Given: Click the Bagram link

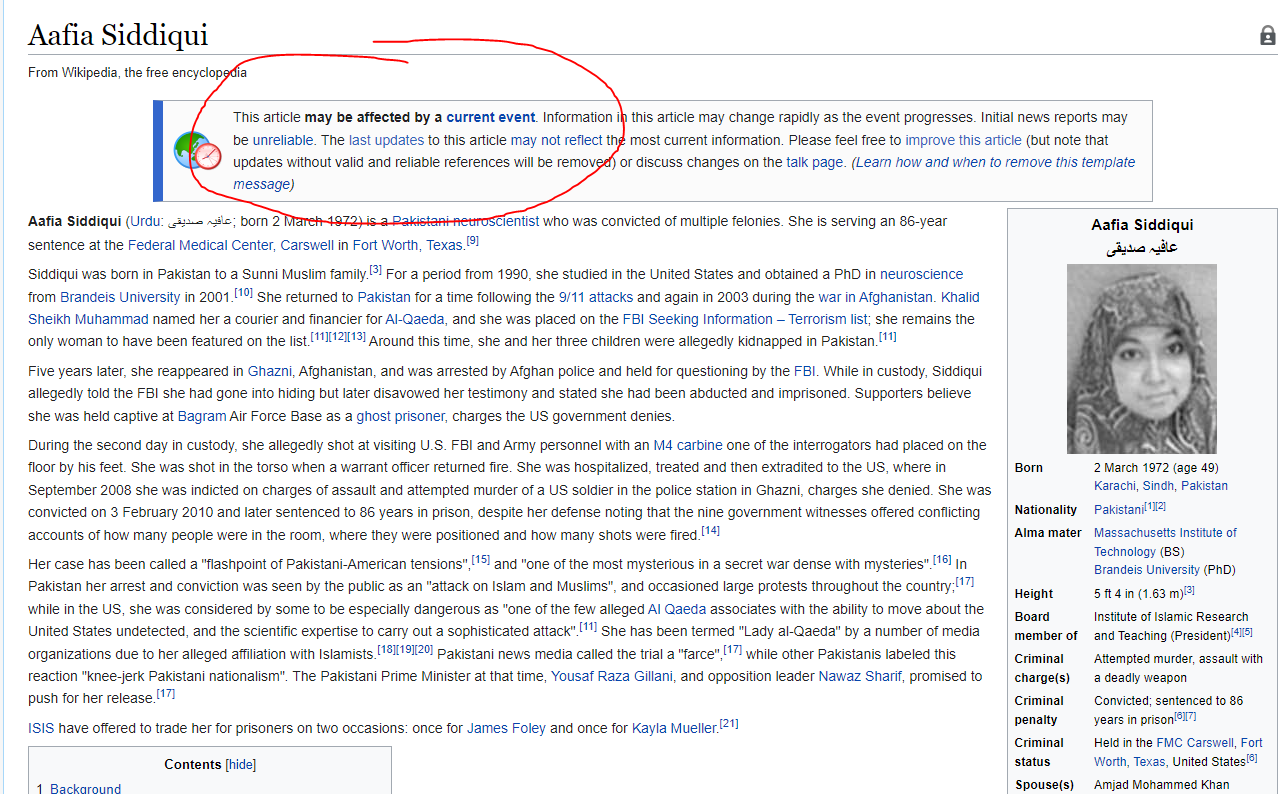Looking at the screenshot, I should (200, 416).
